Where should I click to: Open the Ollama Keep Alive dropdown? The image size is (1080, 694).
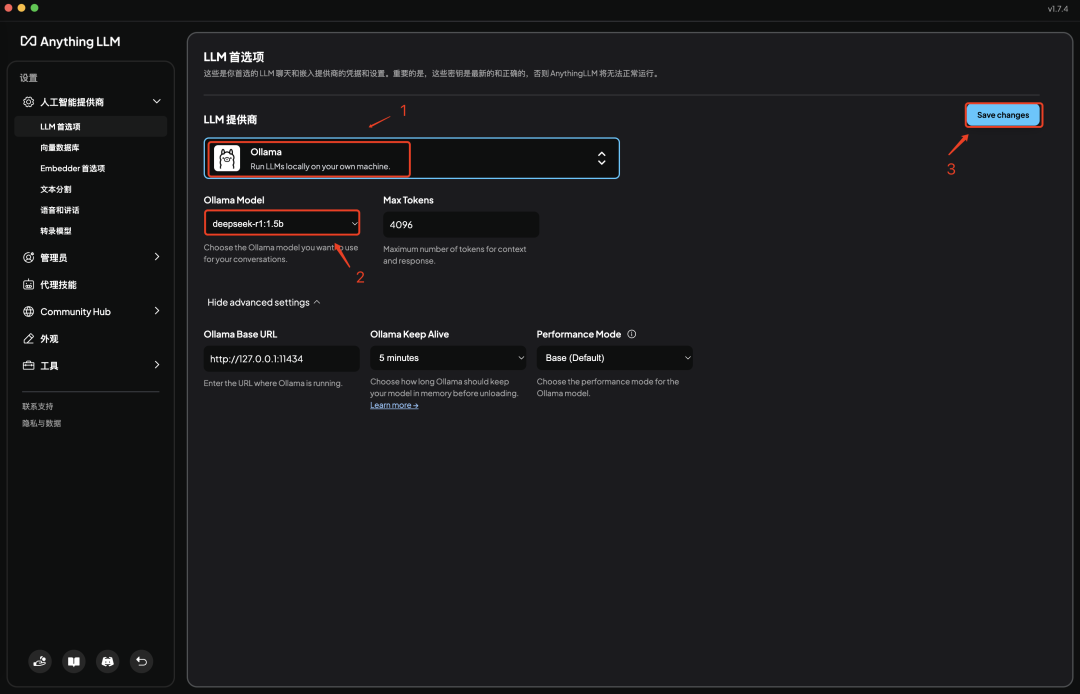click(448, 358)
